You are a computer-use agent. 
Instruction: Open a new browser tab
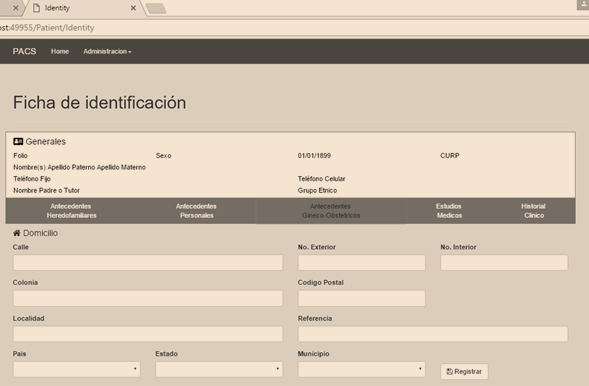pos(156,8)
